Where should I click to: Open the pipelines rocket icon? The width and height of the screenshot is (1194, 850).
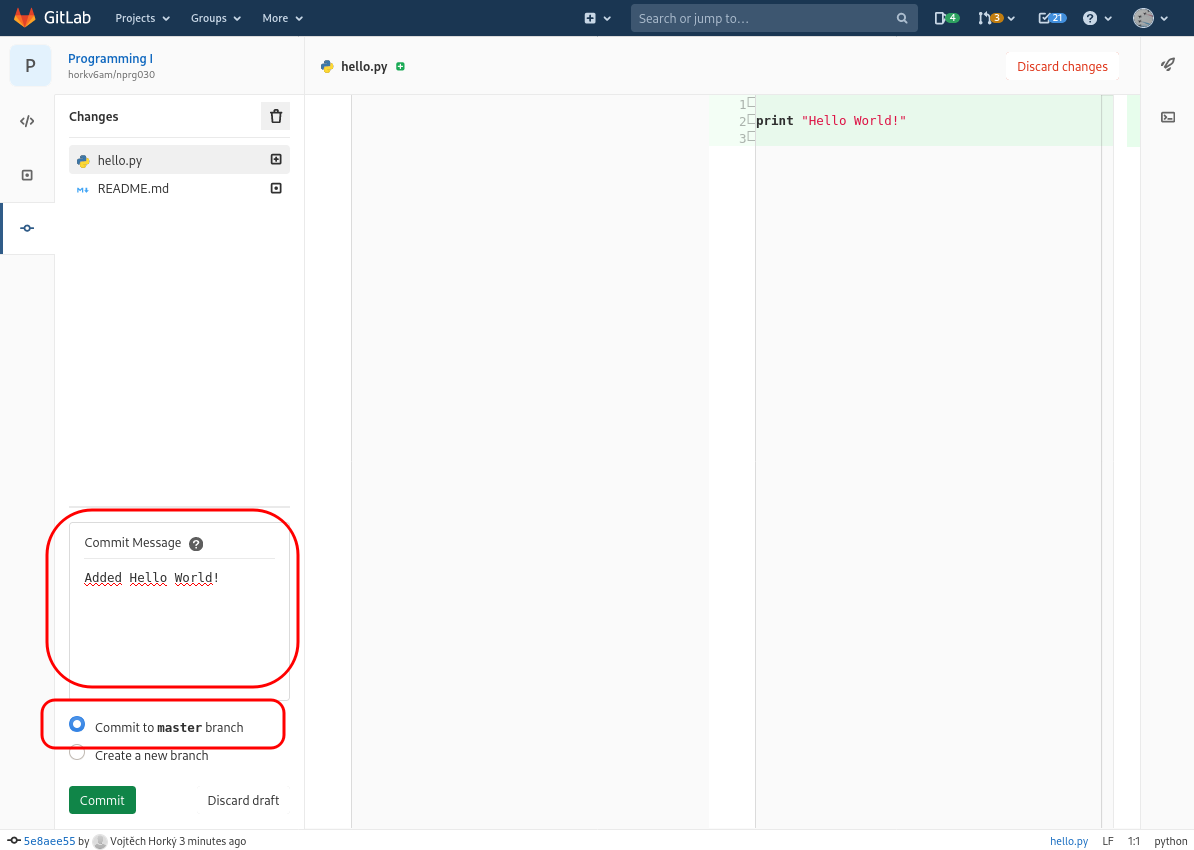(1167, 65)
